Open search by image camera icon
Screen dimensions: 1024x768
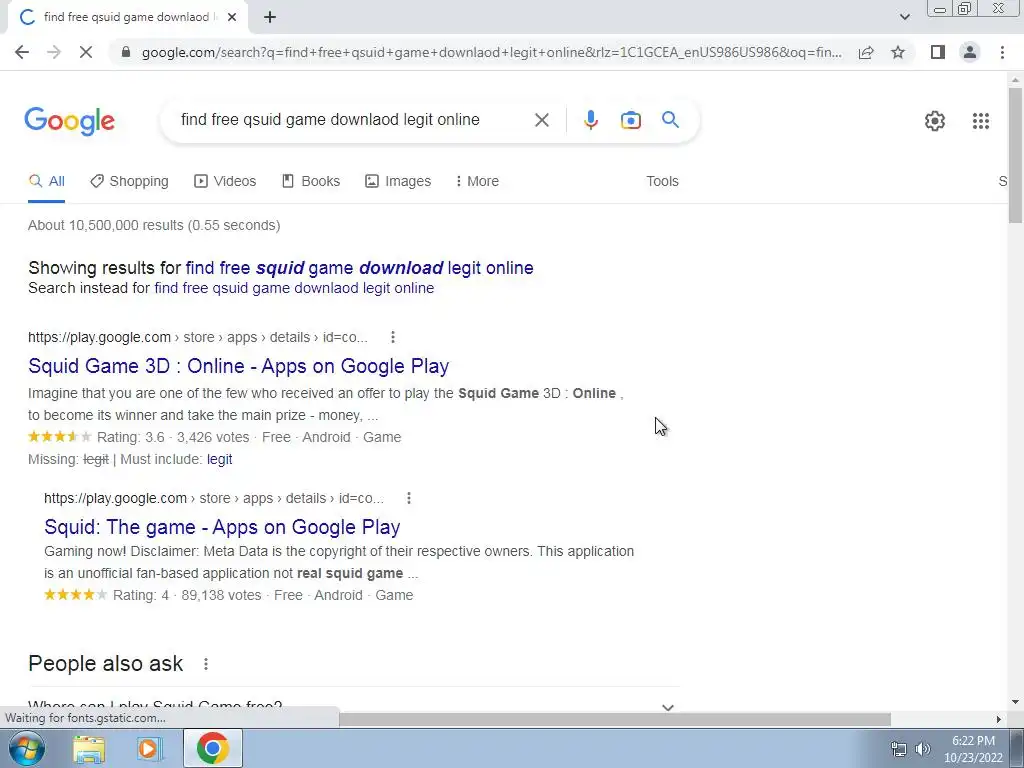[x=630, y=120]
